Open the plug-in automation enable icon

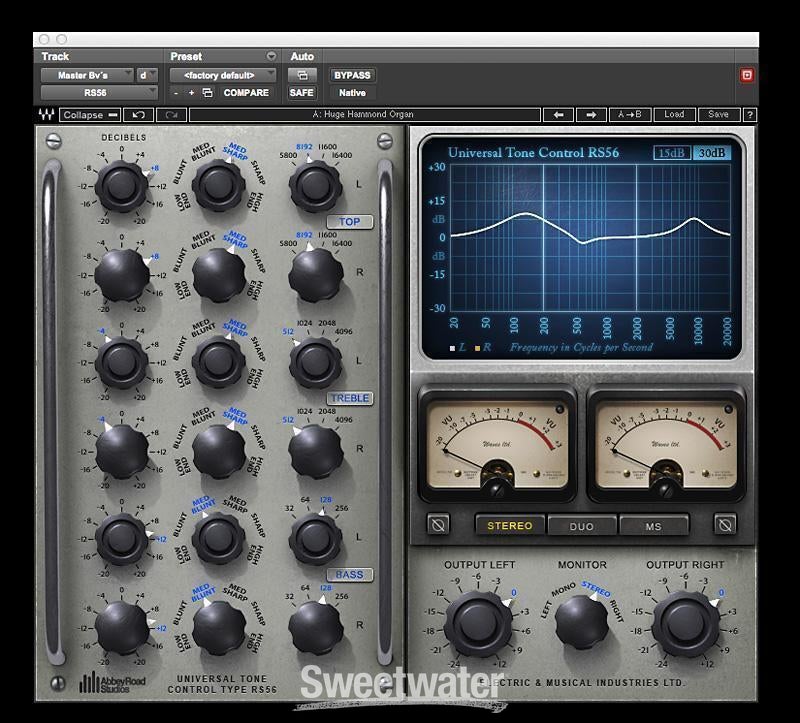[x=302, y=75]
